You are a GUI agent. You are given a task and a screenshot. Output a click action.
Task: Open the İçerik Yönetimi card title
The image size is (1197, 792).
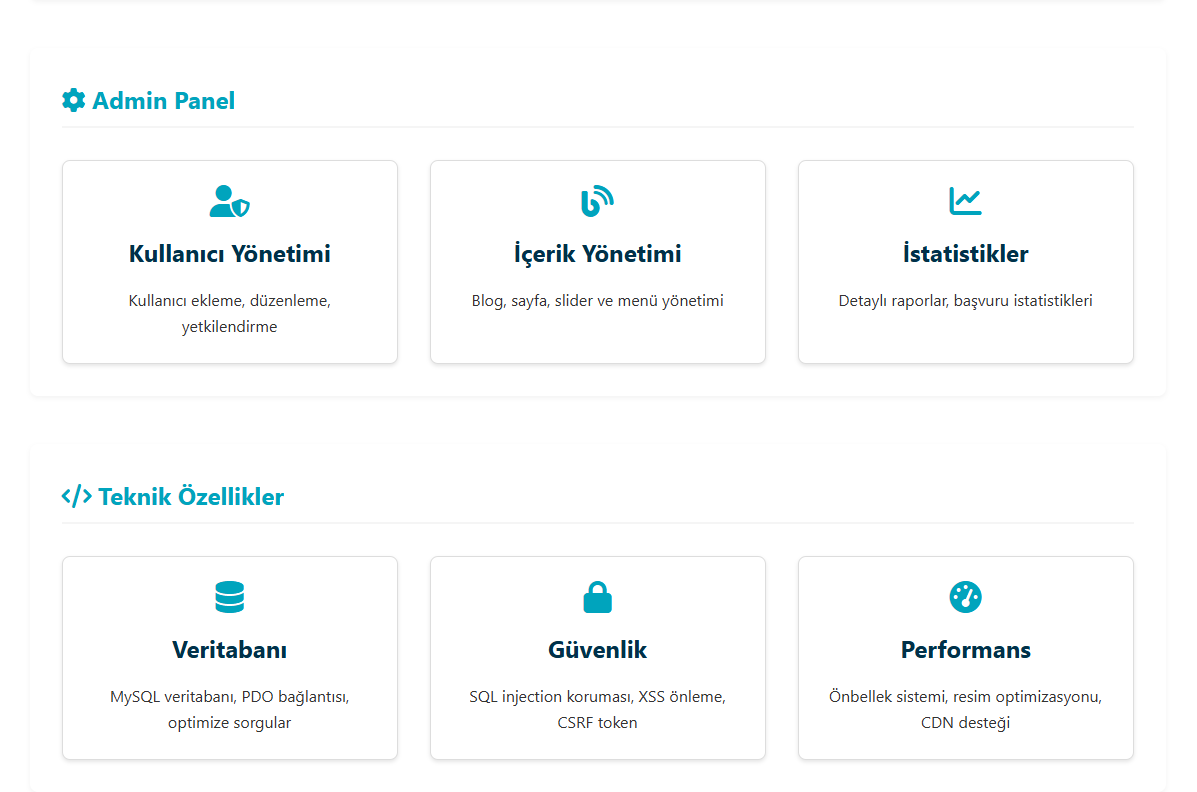(x=597, y=254)
